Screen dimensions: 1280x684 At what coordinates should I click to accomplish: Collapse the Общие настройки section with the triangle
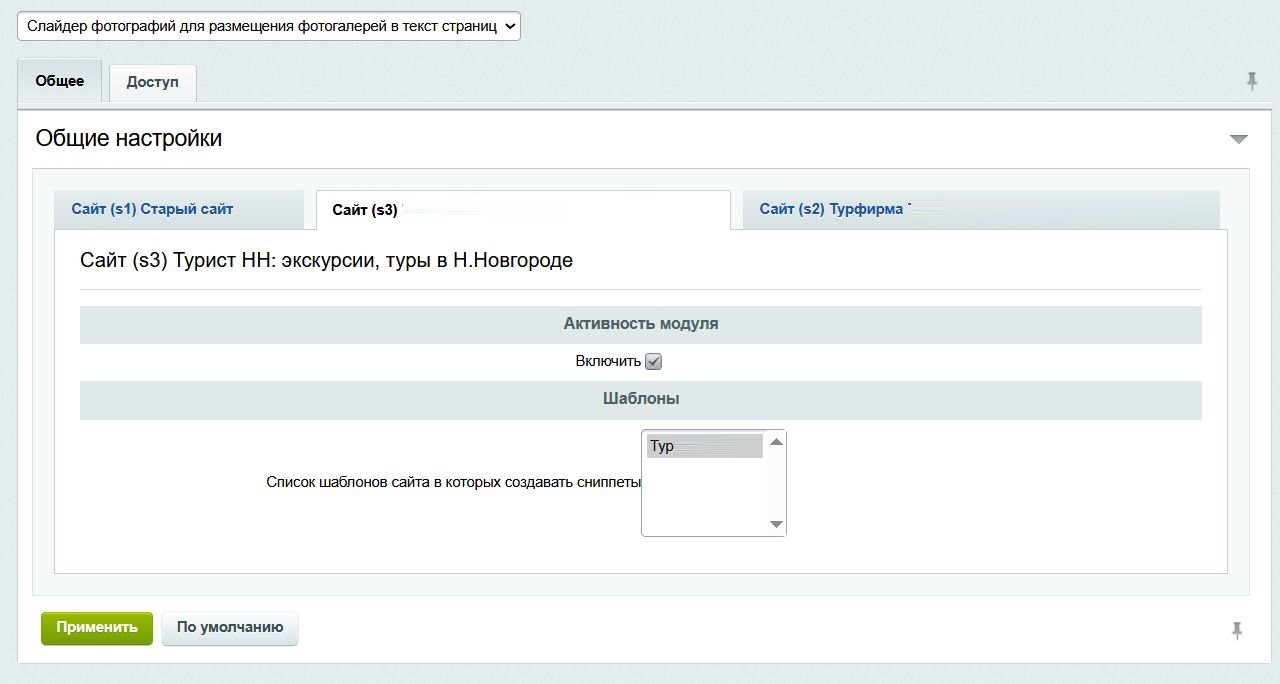pyautogui.click(x=1238, y=139)
